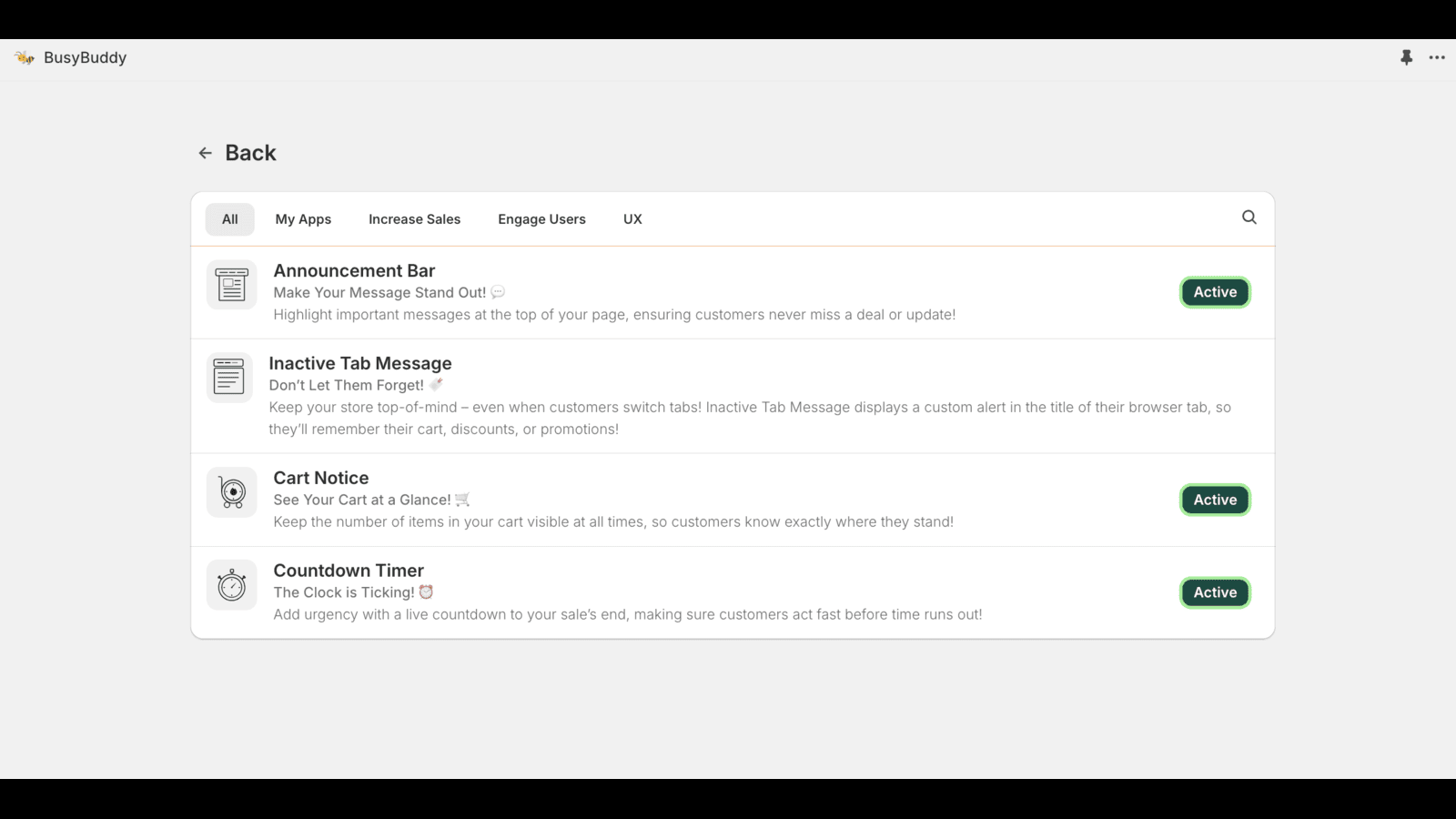Click the Inactive Tab Message document icon
The image size is (1456, 819).
(228, 376)
